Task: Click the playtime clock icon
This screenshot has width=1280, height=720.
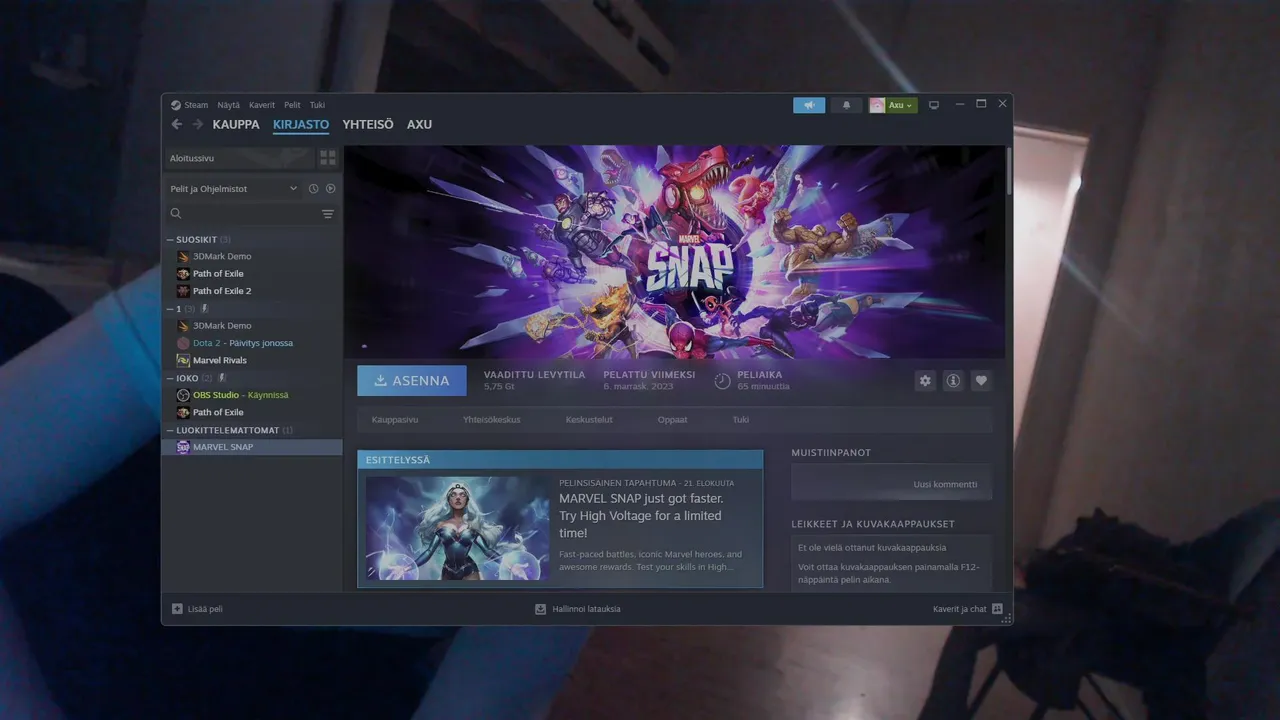Action: coord(722,381)
